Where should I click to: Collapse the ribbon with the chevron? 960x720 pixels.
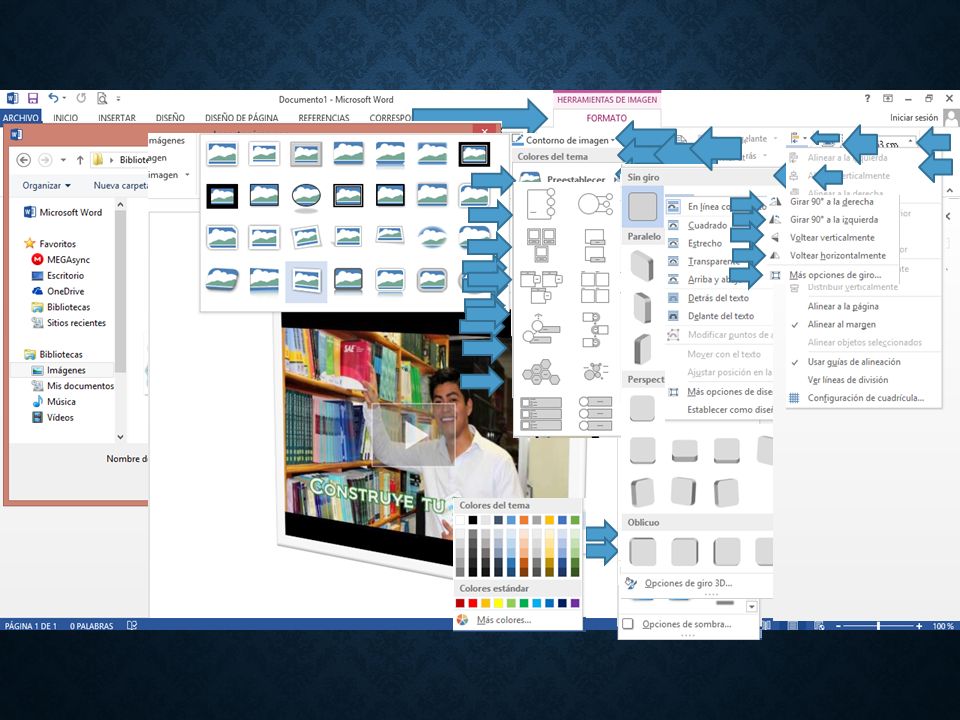[950, 190]
